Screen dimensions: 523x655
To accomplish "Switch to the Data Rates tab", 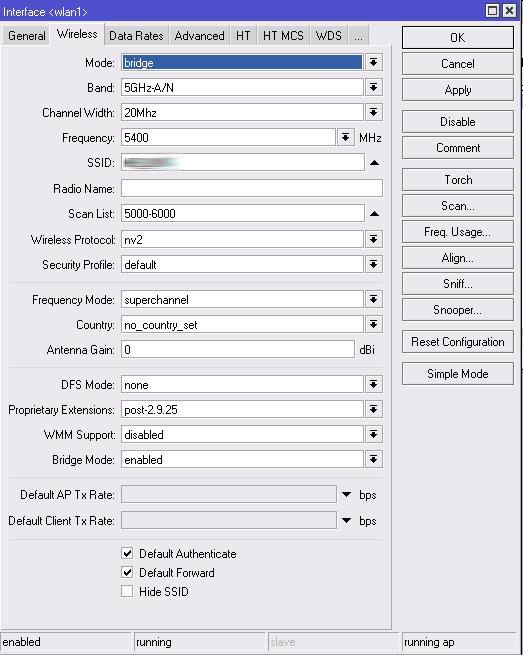I will pyautogui.click(x=136, y=36).
